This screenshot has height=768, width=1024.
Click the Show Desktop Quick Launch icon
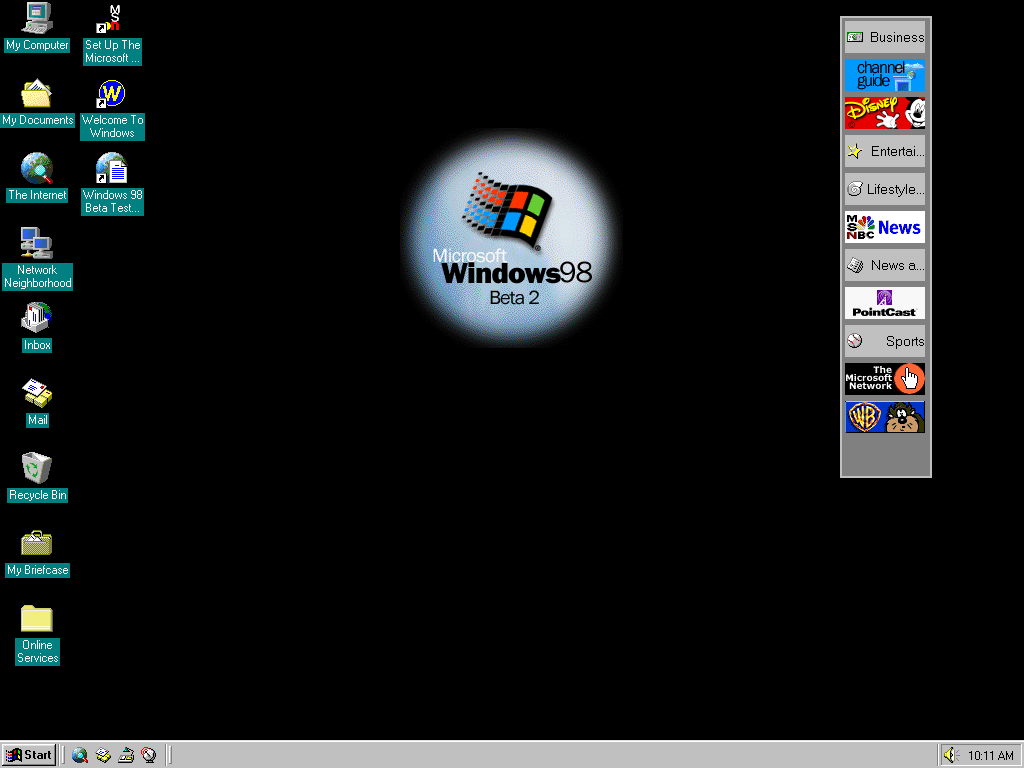[x=126, y=755]
